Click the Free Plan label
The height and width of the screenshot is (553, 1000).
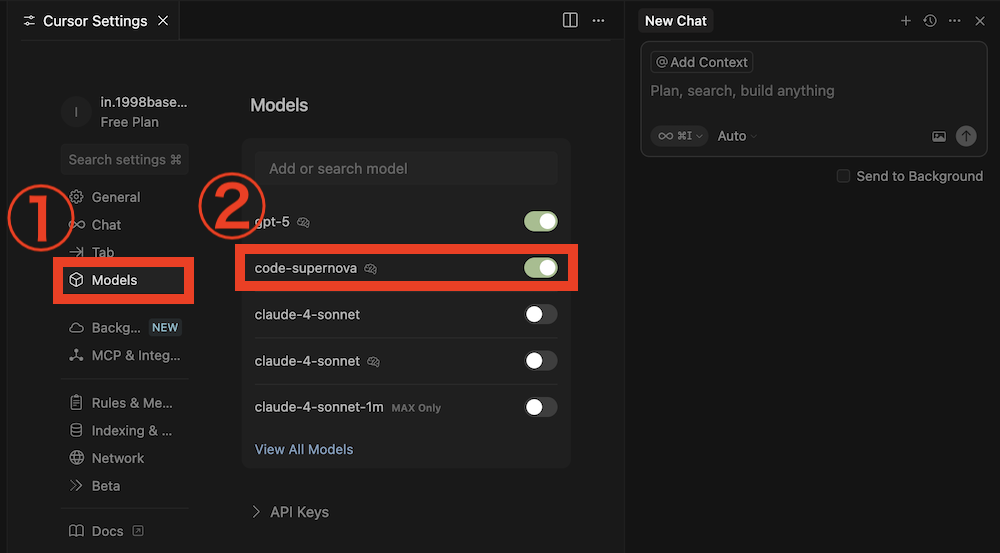coord(129,122)
